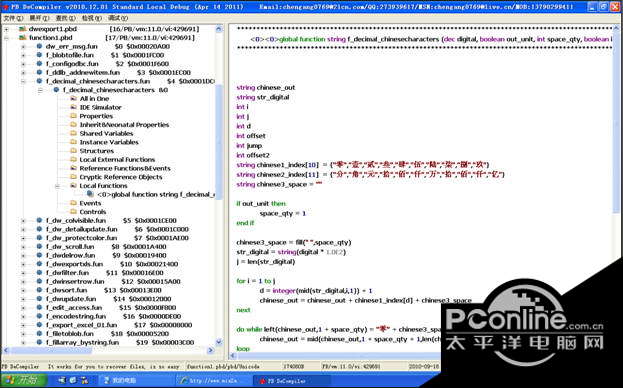The width and height of the screenshot is (623, 388).
Task: Select the f_dwsort.fun row
Action: [104, 290]
